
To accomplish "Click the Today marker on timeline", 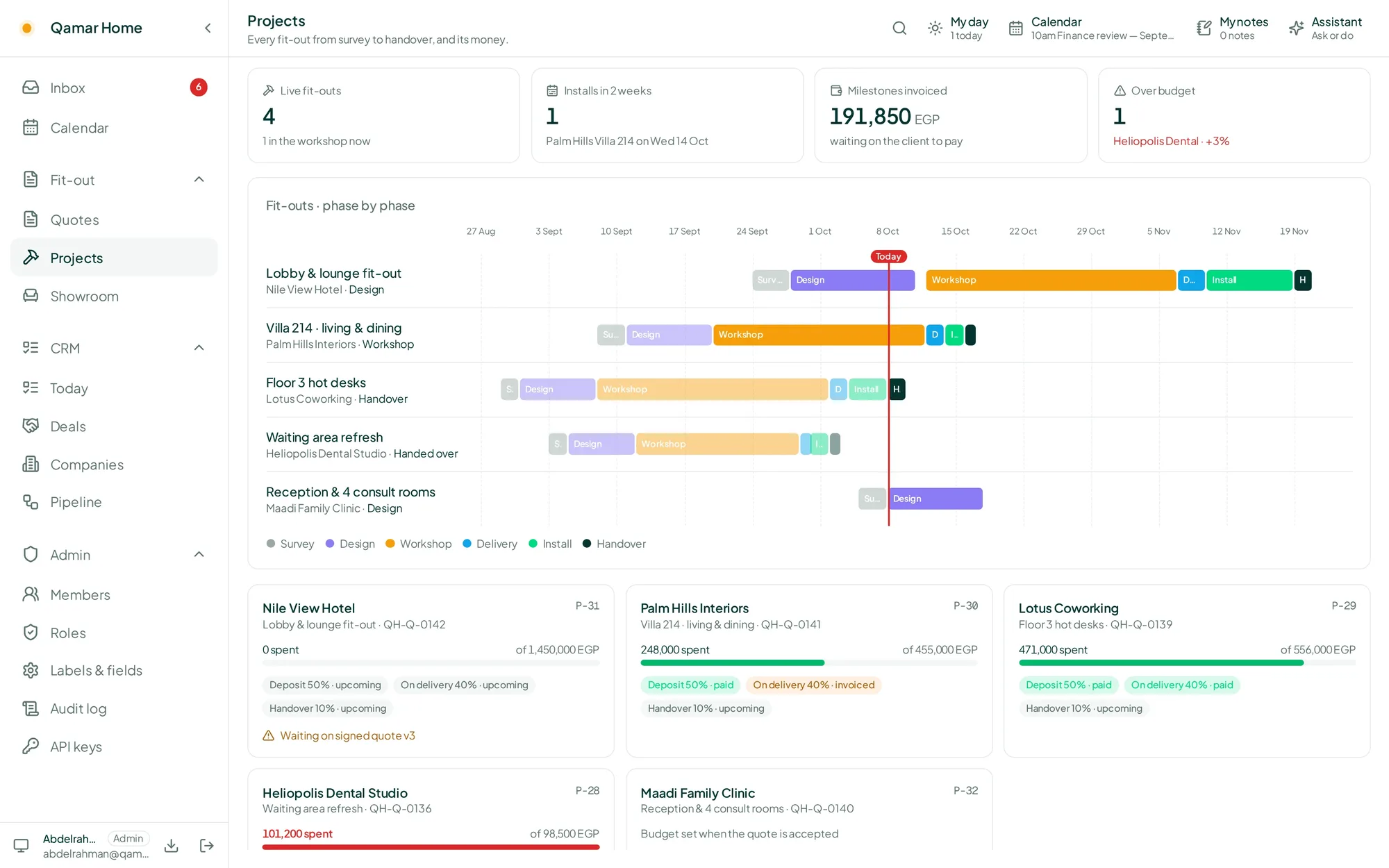I will point(888,256).
